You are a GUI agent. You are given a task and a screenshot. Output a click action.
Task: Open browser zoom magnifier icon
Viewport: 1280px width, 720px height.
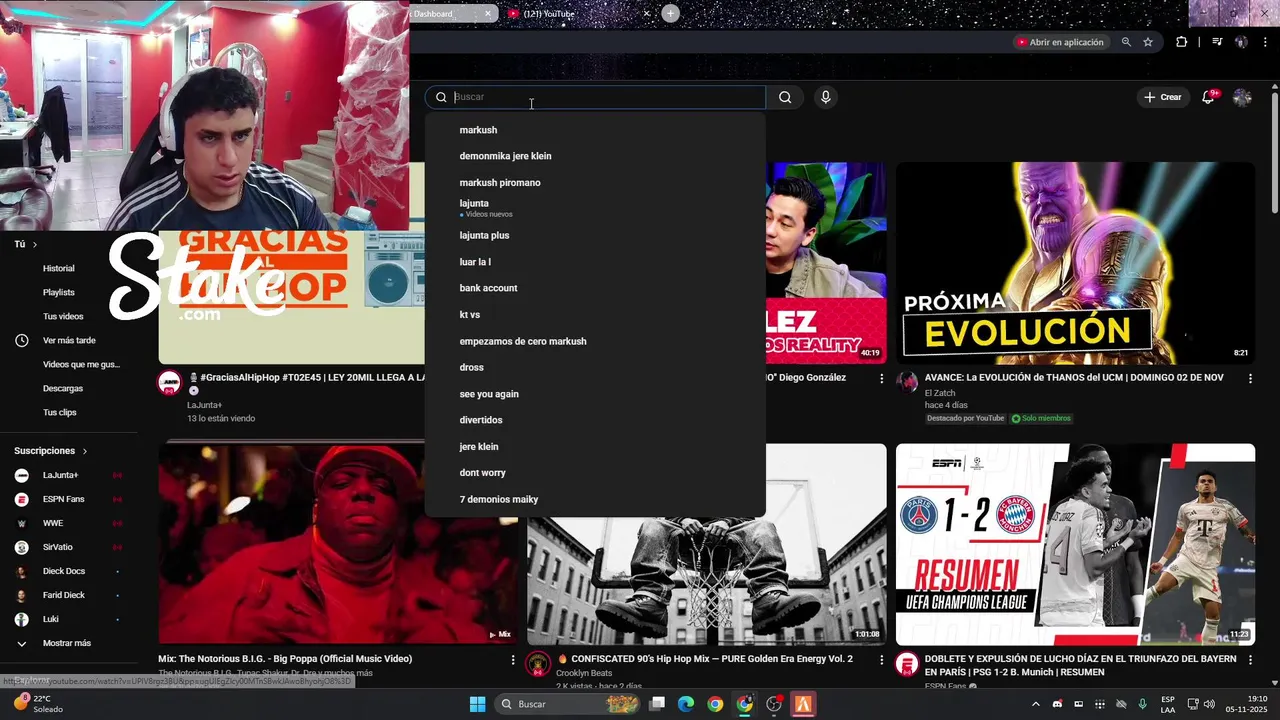(x=1126, y=42)
